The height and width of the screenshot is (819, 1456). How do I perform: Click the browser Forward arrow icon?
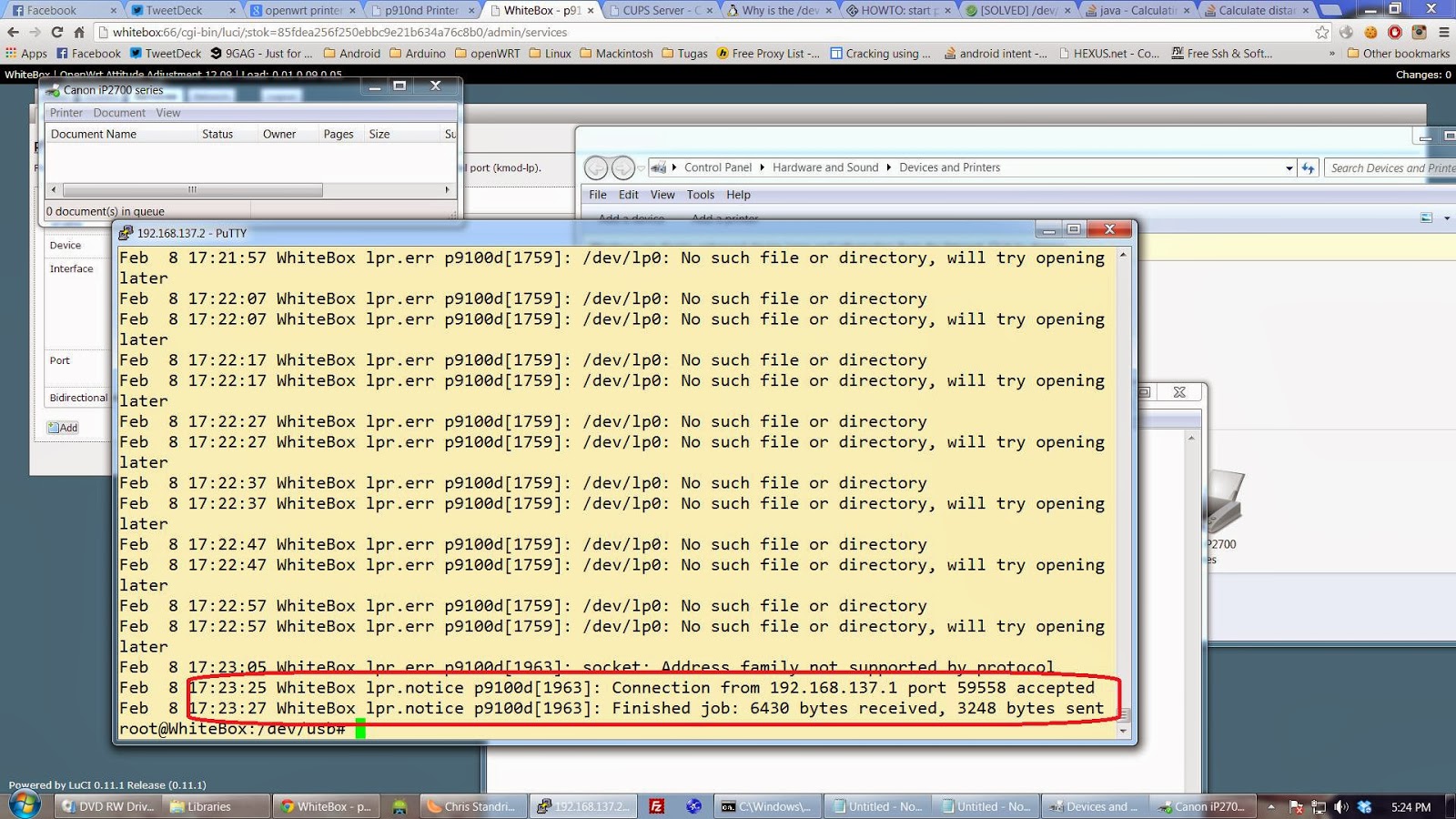pyautogui.click(x=35, y=32)
